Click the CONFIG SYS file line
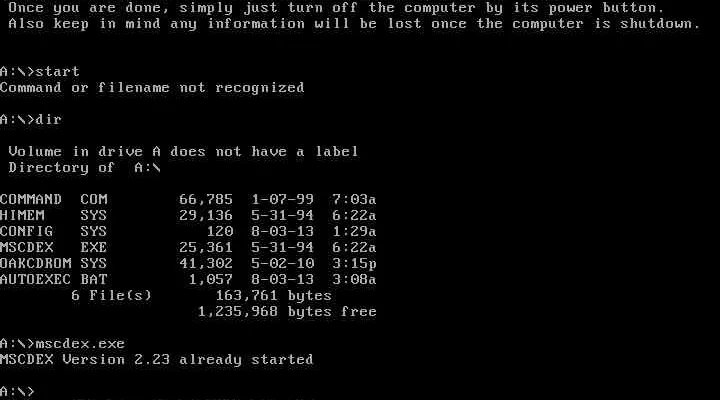Screen dimensions: 720x400 (188, 231)
